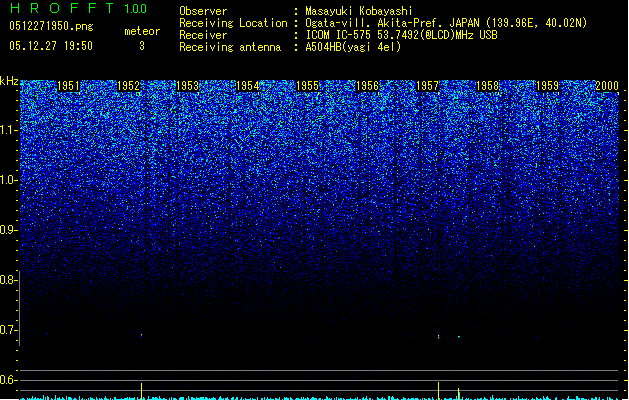The height and width of the screenshot is (400, 629).
Task: Click location Ogata-vill. Akita-Pref. JAPAN text
Action: [392, 23]
